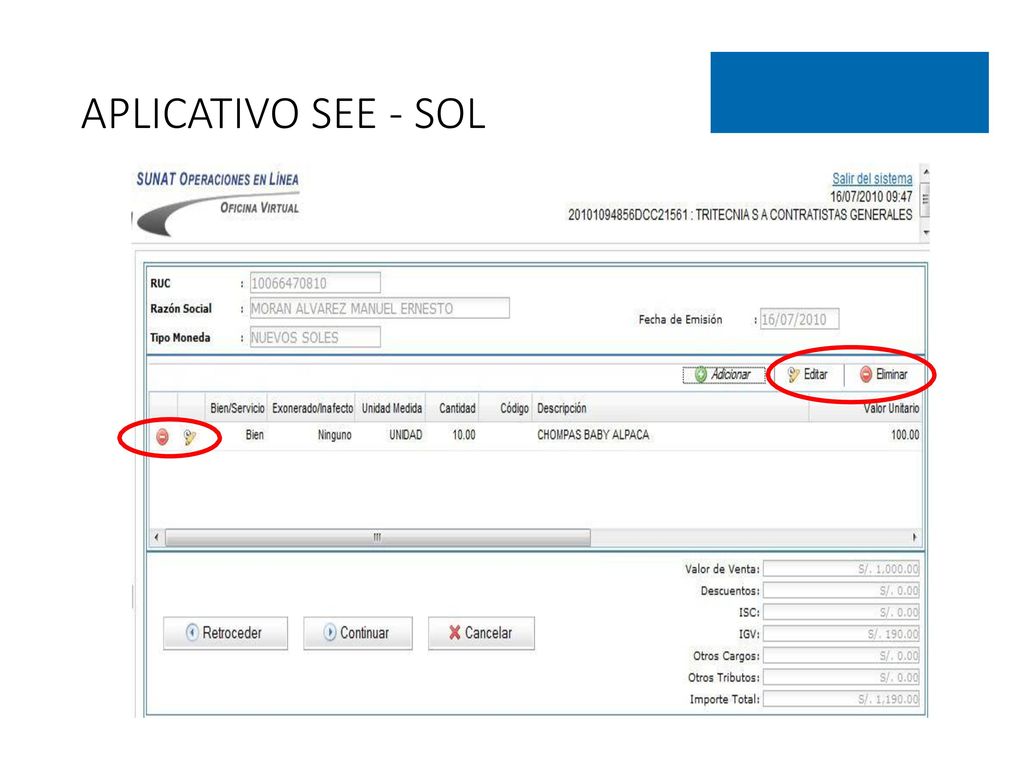Click the Descuentos field
The image size is (1024, 768).
coord(841,590)
